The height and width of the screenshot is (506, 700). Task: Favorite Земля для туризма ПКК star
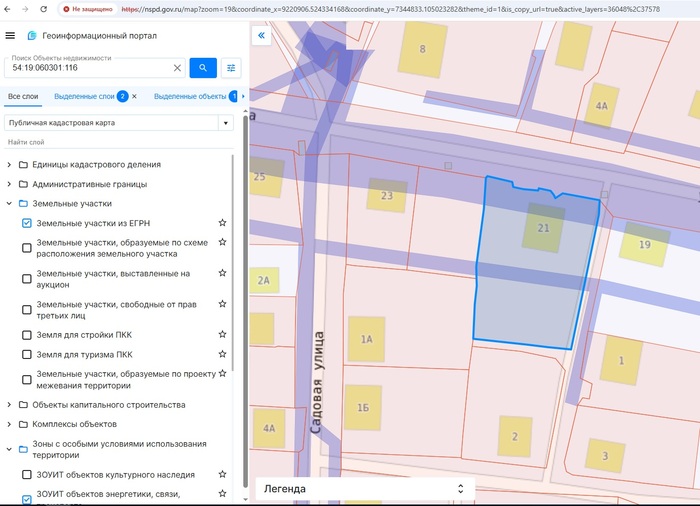(222, 354)
